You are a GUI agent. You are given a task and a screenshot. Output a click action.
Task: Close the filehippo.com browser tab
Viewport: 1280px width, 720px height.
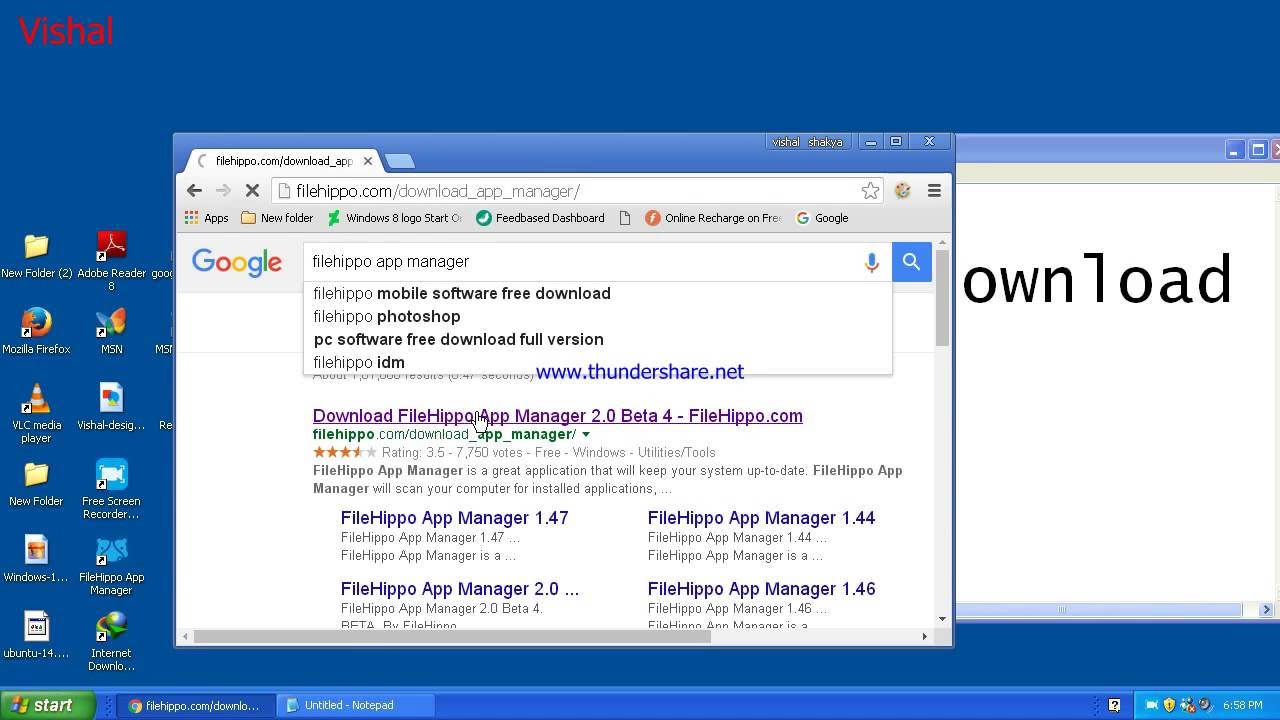tap(368, 161)
